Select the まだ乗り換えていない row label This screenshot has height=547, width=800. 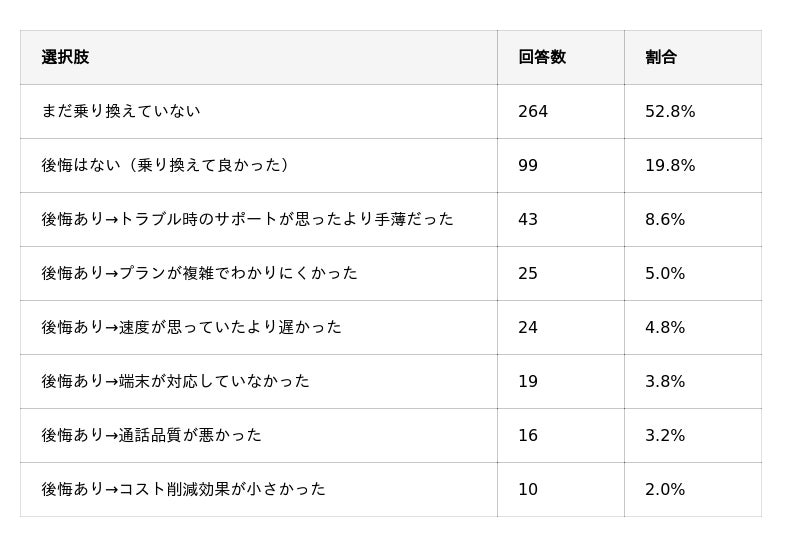point(121,112)
